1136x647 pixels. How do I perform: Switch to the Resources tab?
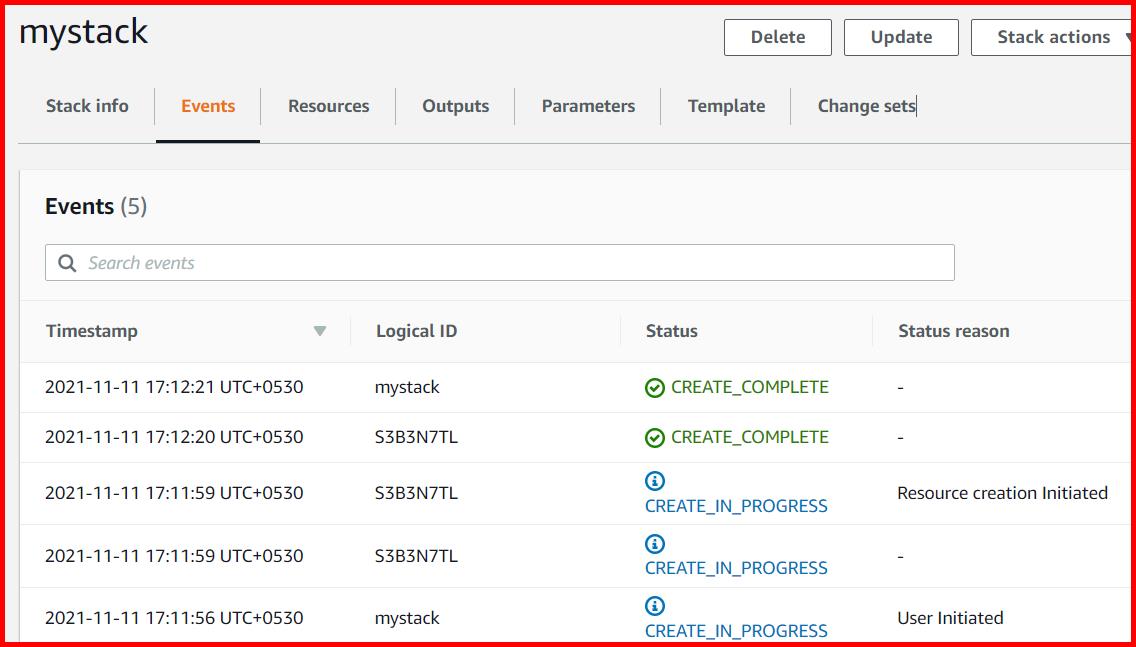tap(328, 106)
